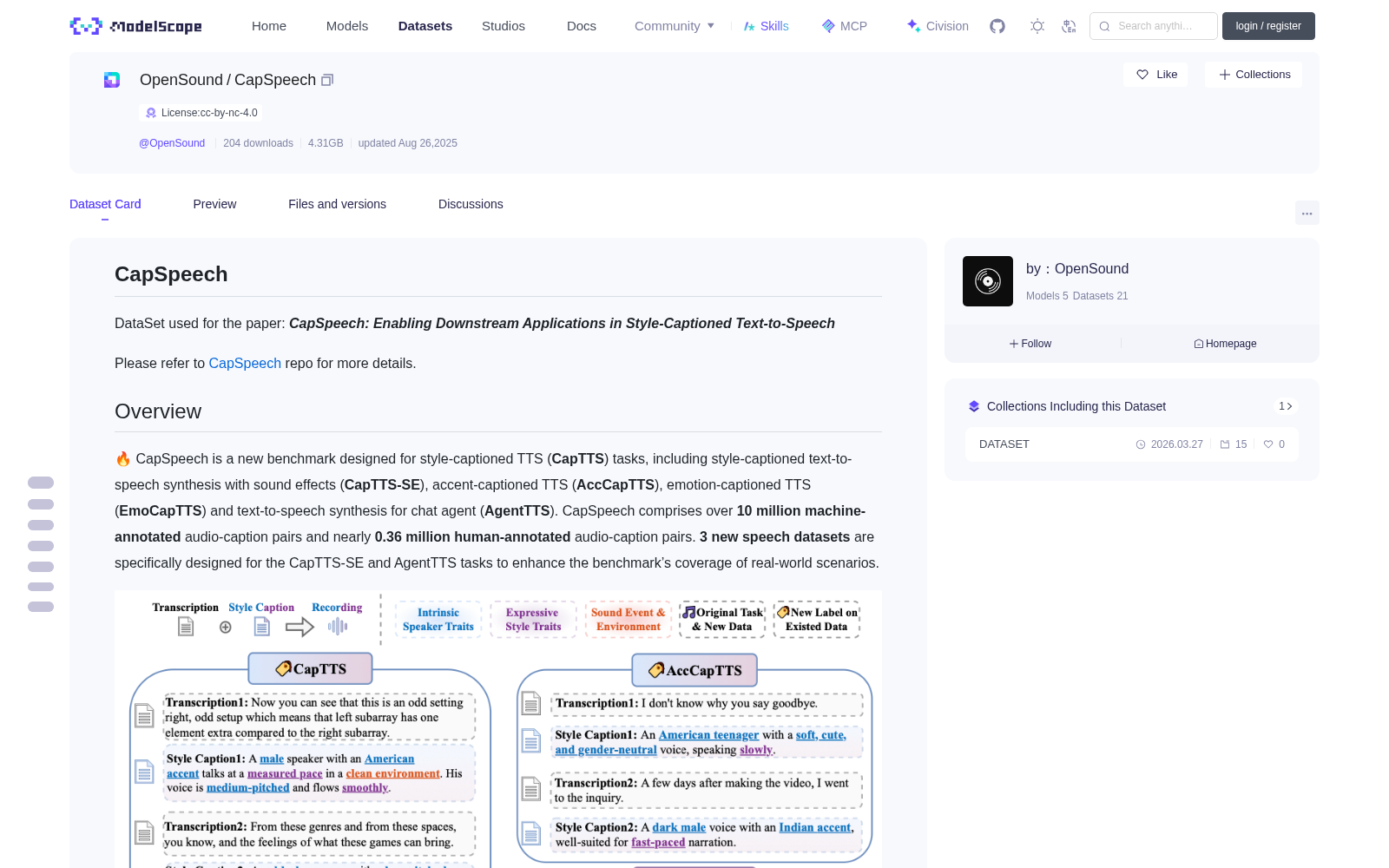Image resolution: width=1389 pixels, height=868 pixels.
Task: Click the MCP diamond icon
Action: pos(828,26)
